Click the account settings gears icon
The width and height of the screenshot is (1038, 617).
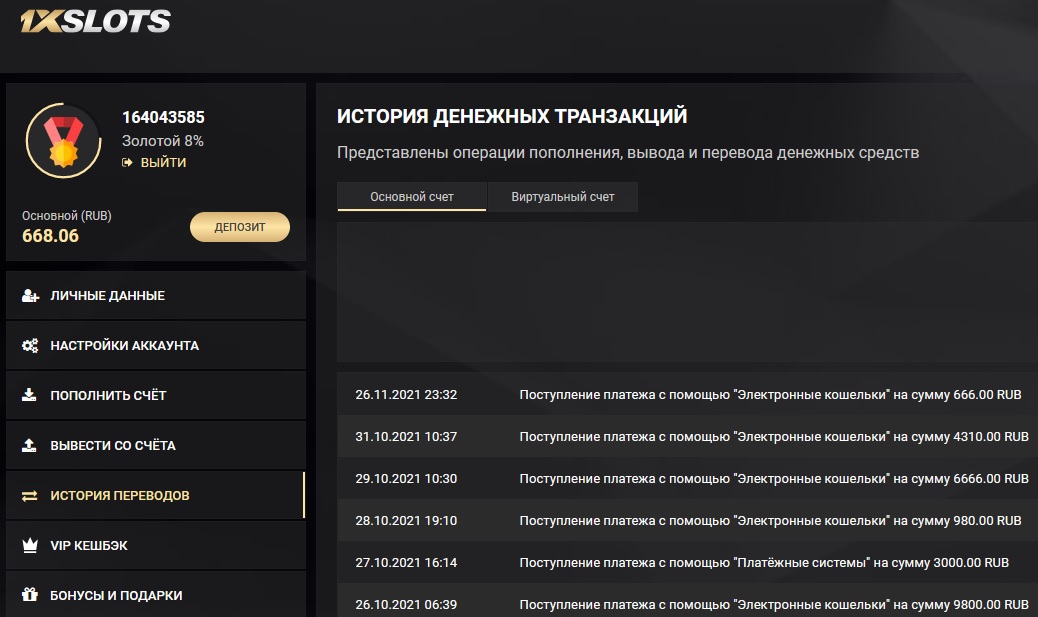[30, 346]
